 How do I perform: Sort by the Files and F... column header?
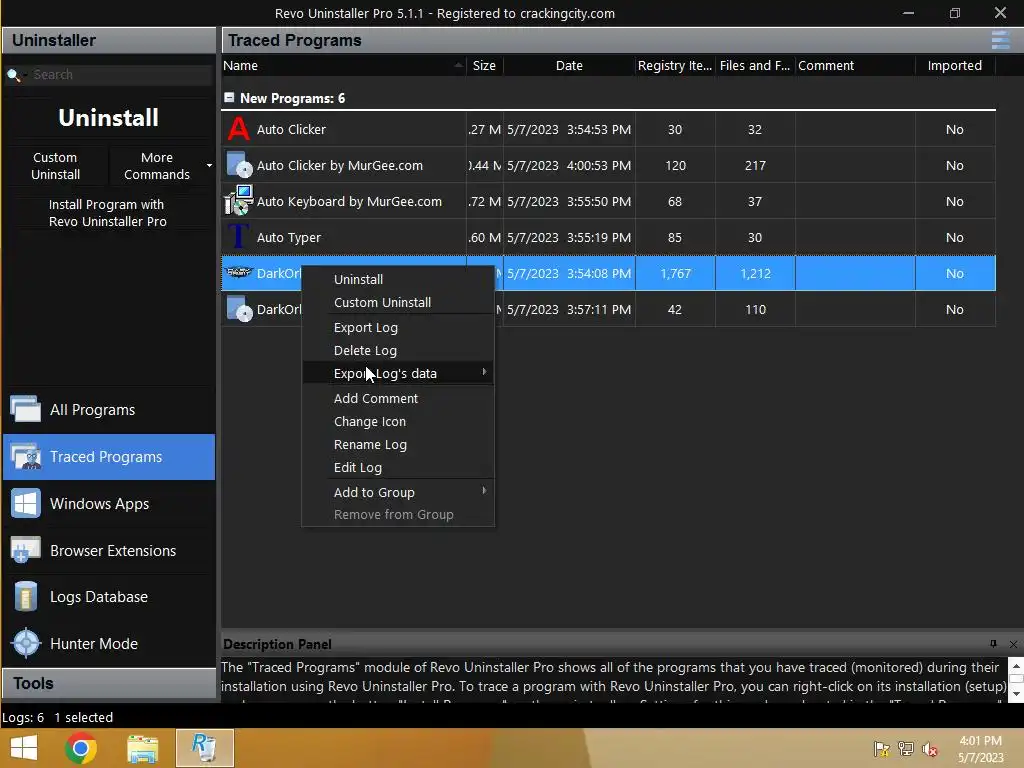754,65
